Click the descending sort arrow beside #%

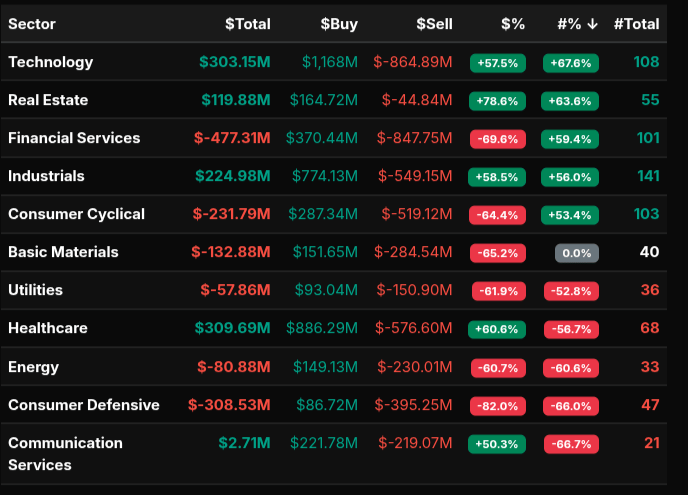pyautogui.click(x=593, y=24)
